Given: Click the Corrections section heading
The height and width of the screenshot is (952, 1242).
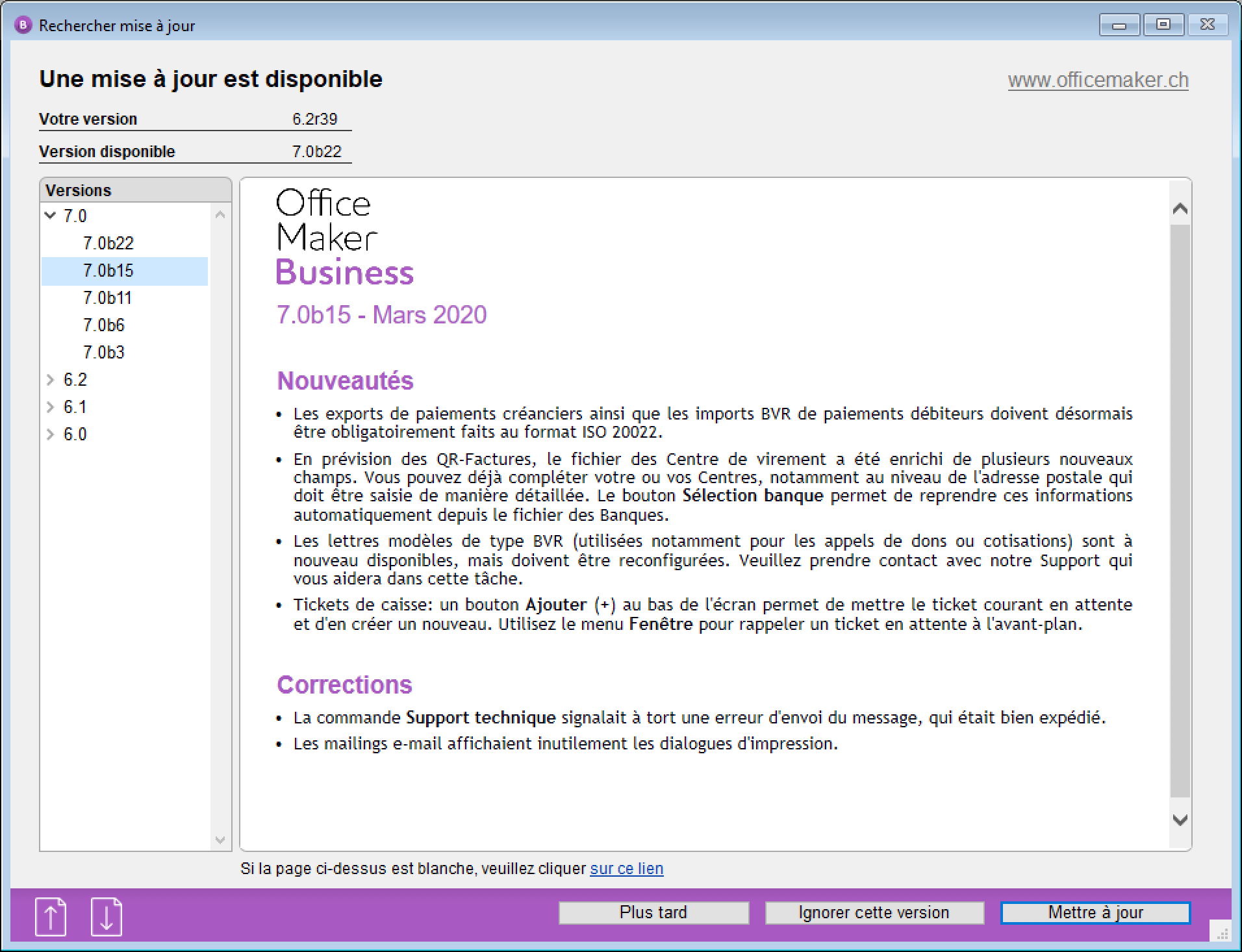Looking at the screenshot, I should 345,684.
